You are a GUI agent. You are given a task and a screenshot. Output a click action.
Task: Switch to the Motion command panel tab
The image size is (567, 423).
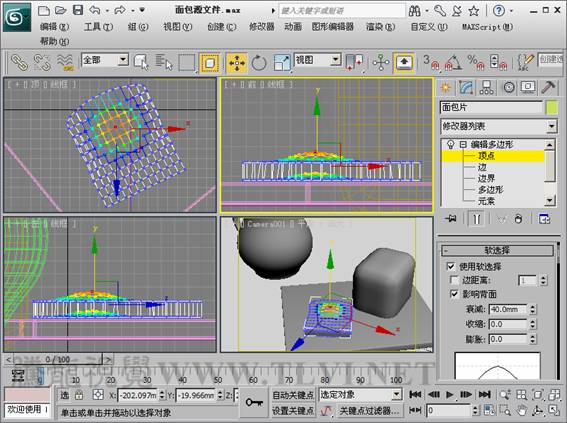click(x=508, y=87)
